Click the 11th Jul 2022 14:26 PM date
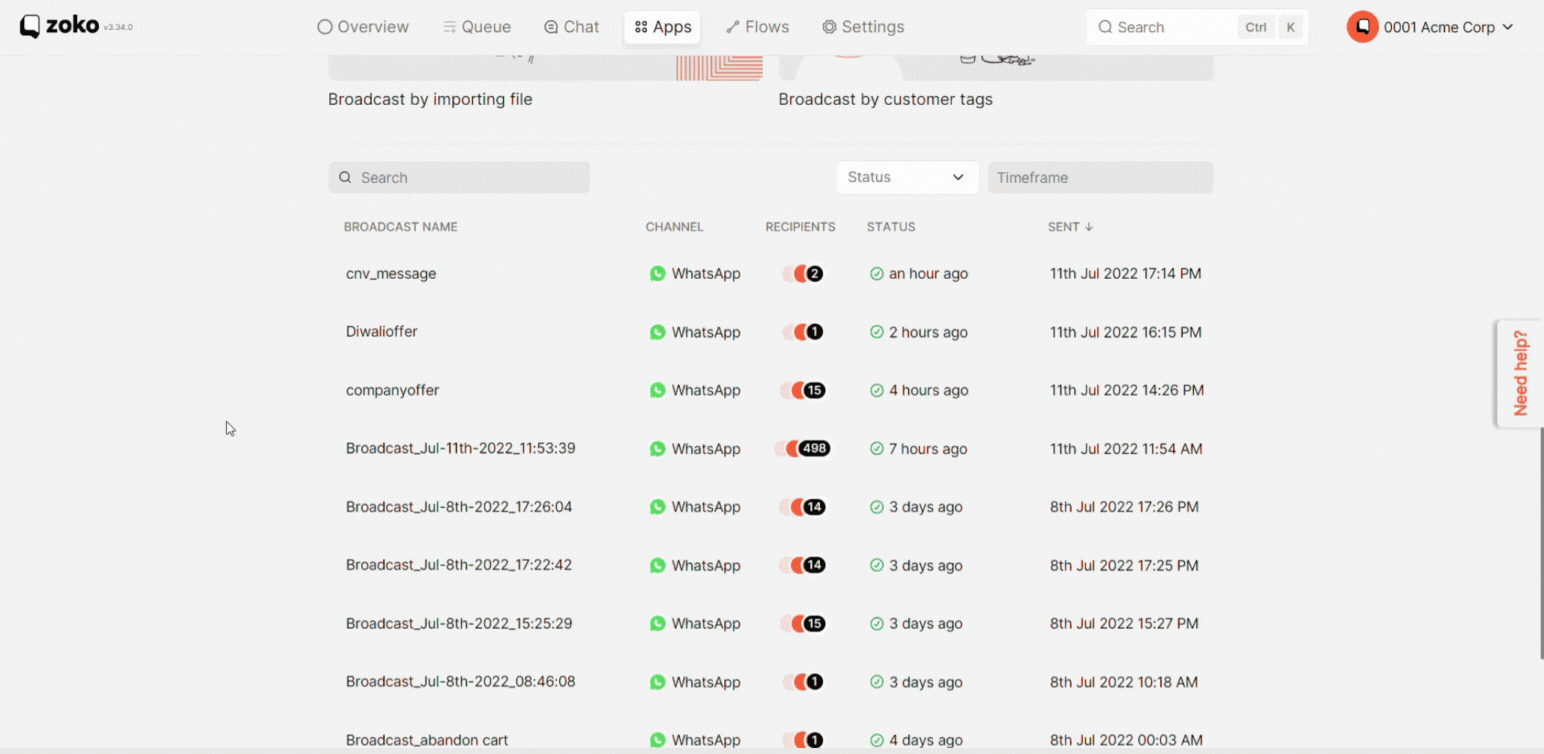Image resolution: width=1544 pixels, height=754 pixels. (1127, 390)
